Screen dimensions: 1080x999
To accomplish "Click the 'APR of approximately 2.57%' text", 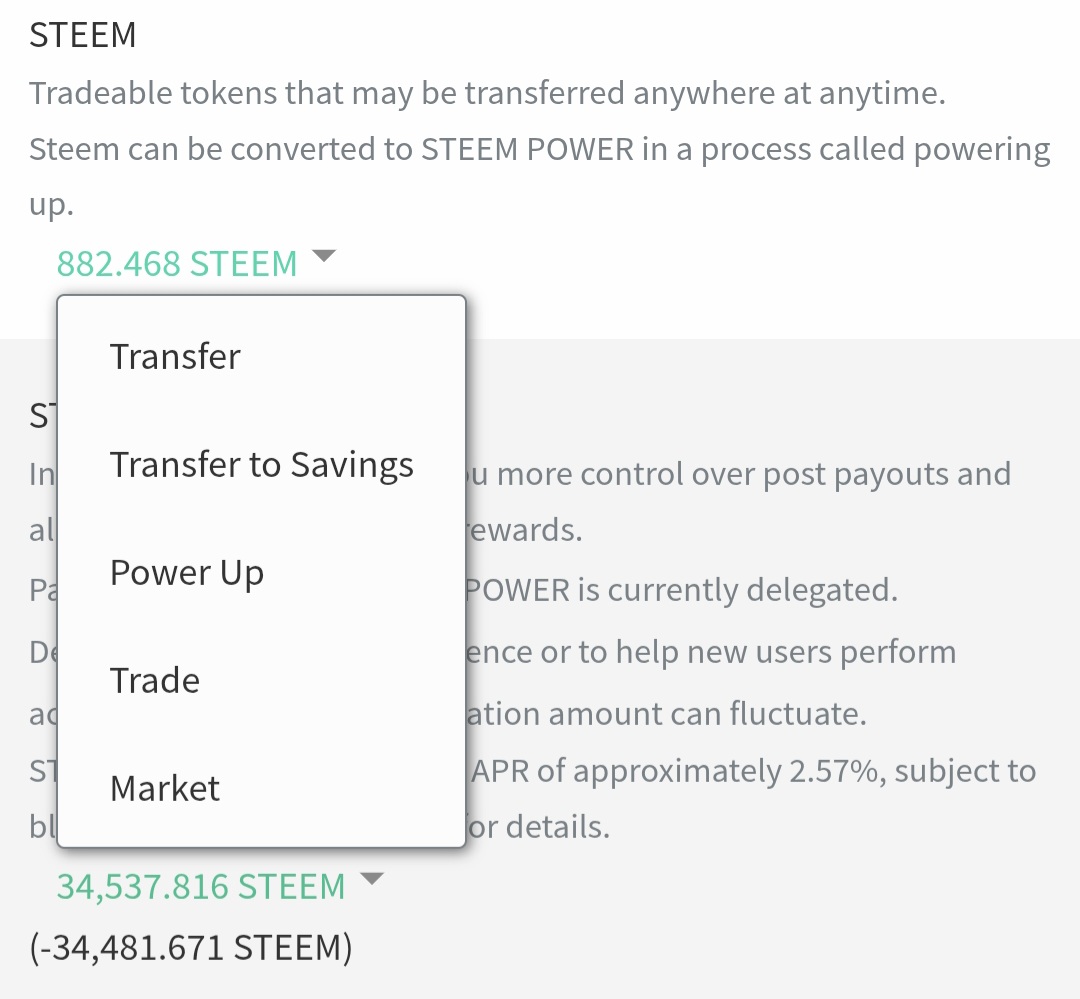I will point(750,771).
